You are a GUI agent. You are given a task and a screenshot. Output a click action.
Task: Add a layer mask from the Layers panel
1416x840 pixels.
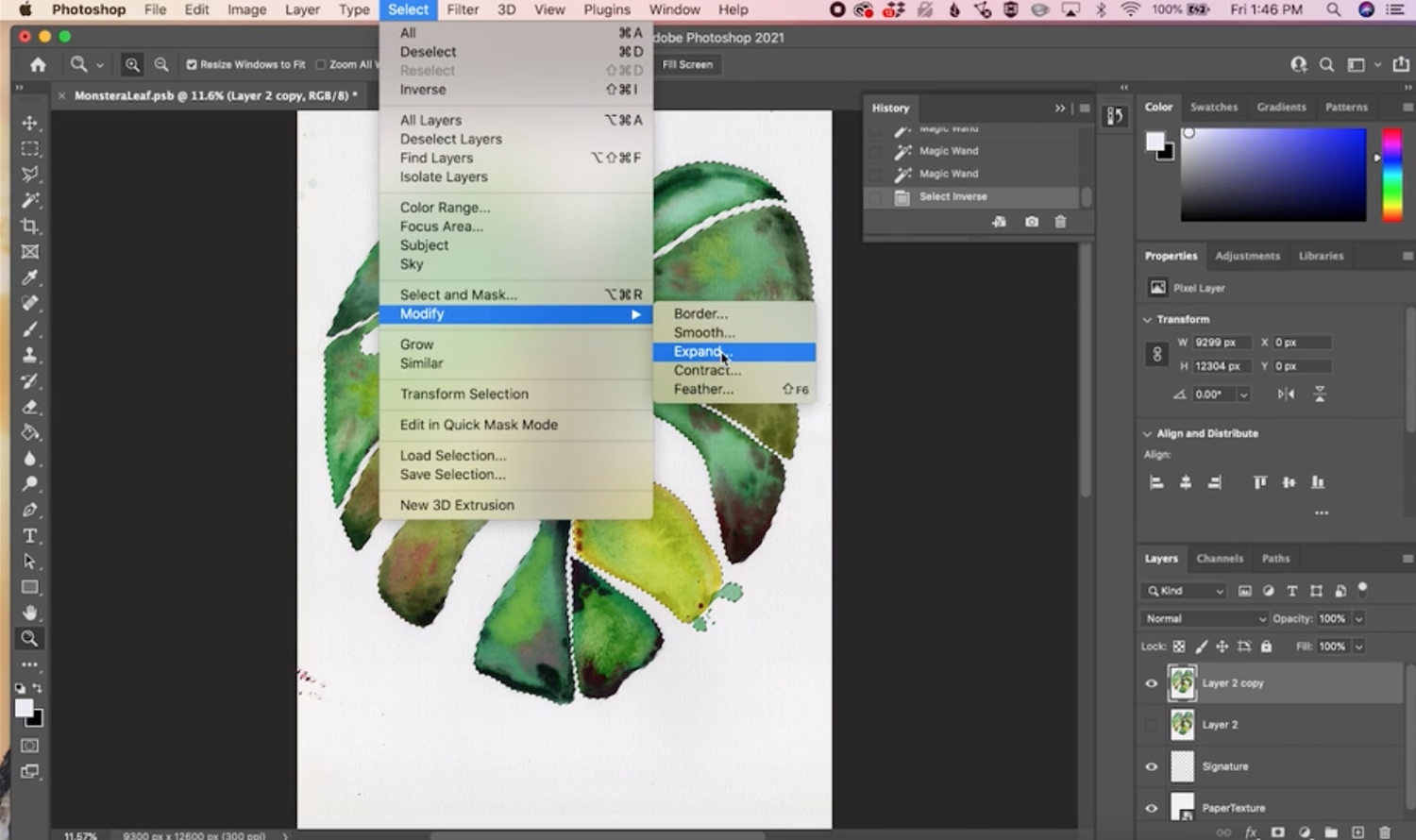[x=1277, y=832]
